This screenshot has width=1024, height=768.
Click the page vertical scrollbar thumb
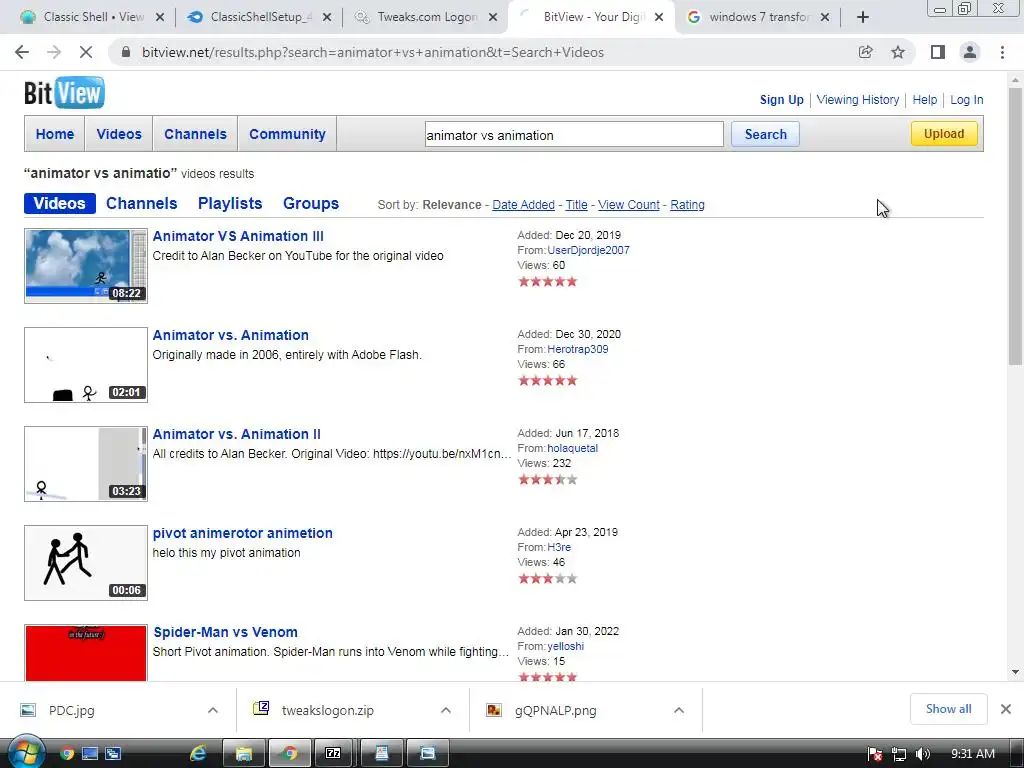click(x=1015, y=225)
